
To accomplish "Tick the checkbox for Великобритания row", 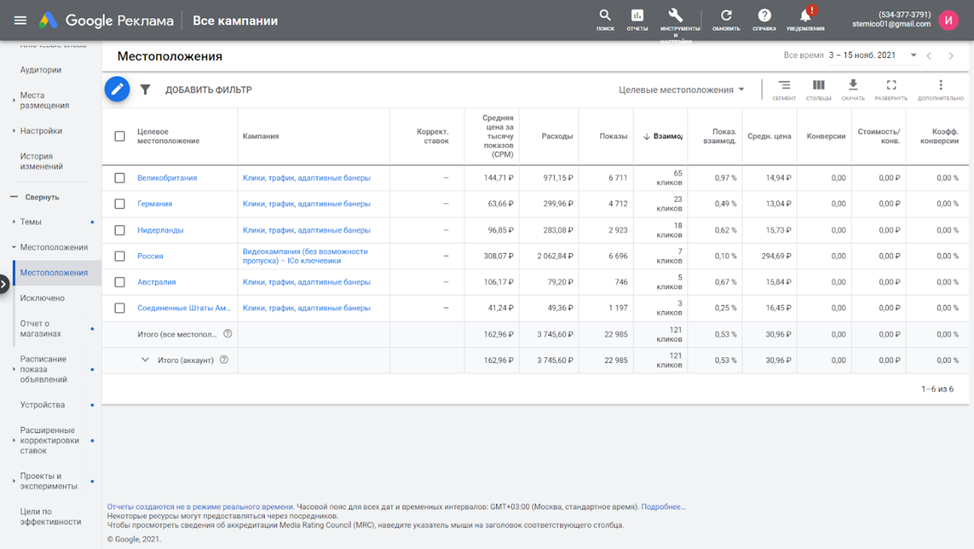I will pos(120,178).
